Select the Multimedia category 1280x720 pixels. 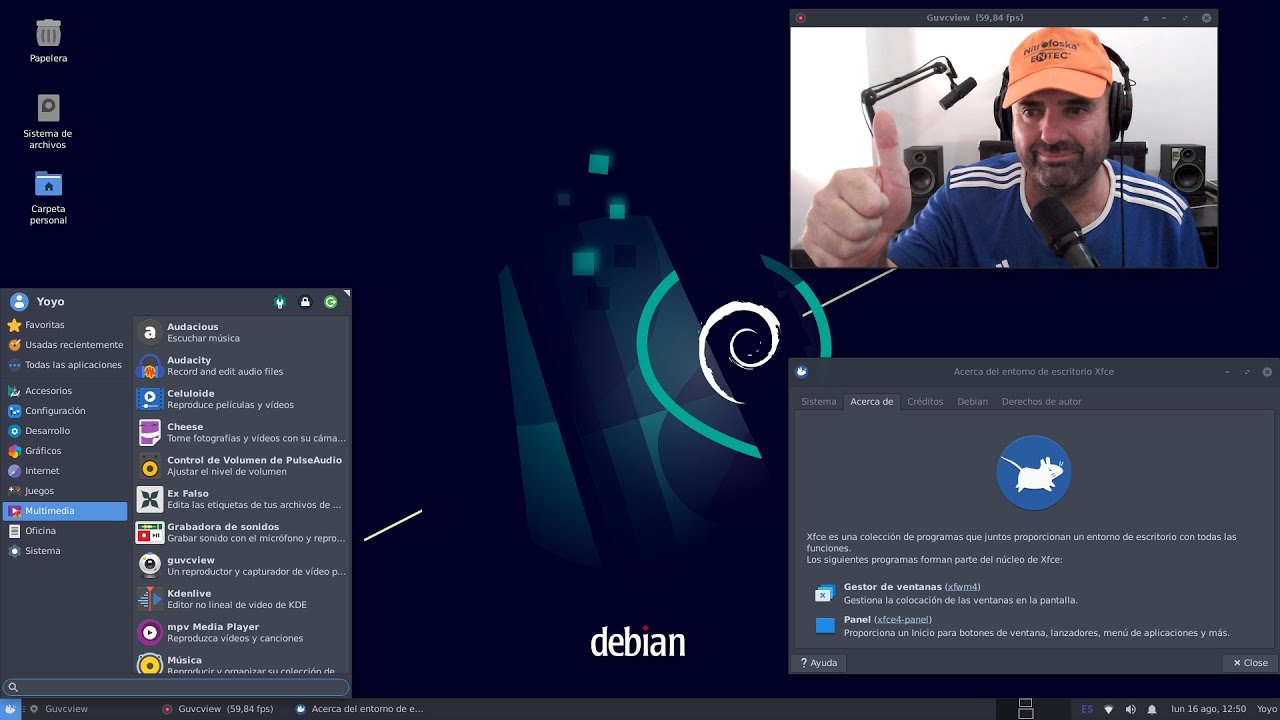65,511
